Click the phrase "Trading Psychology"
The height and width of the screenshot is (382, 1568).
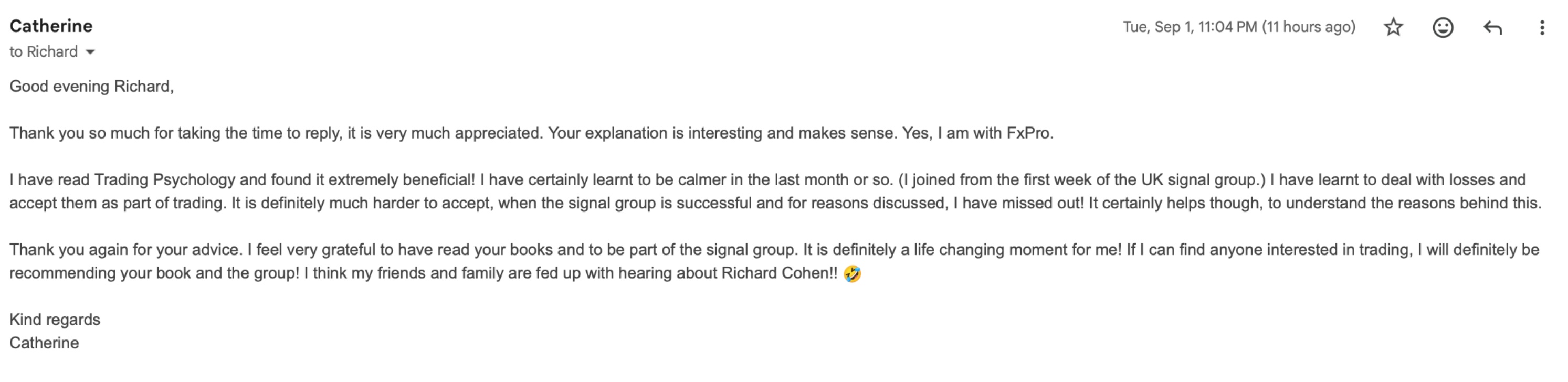tap(164, 180)
